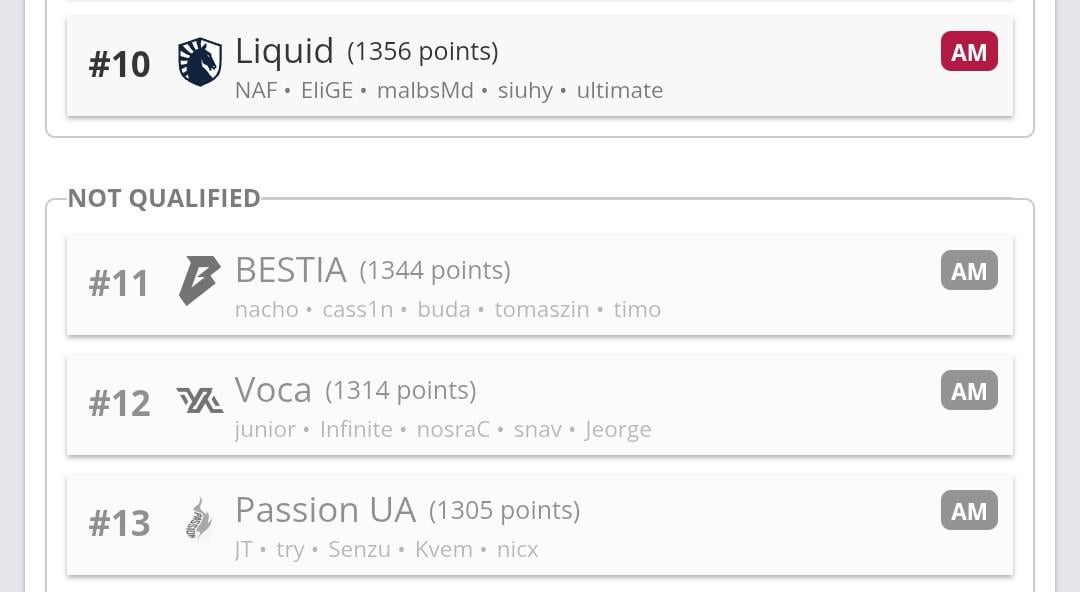Click the AM badge on Passion UA row
1080x592 pixels.
tap(968, 511)
